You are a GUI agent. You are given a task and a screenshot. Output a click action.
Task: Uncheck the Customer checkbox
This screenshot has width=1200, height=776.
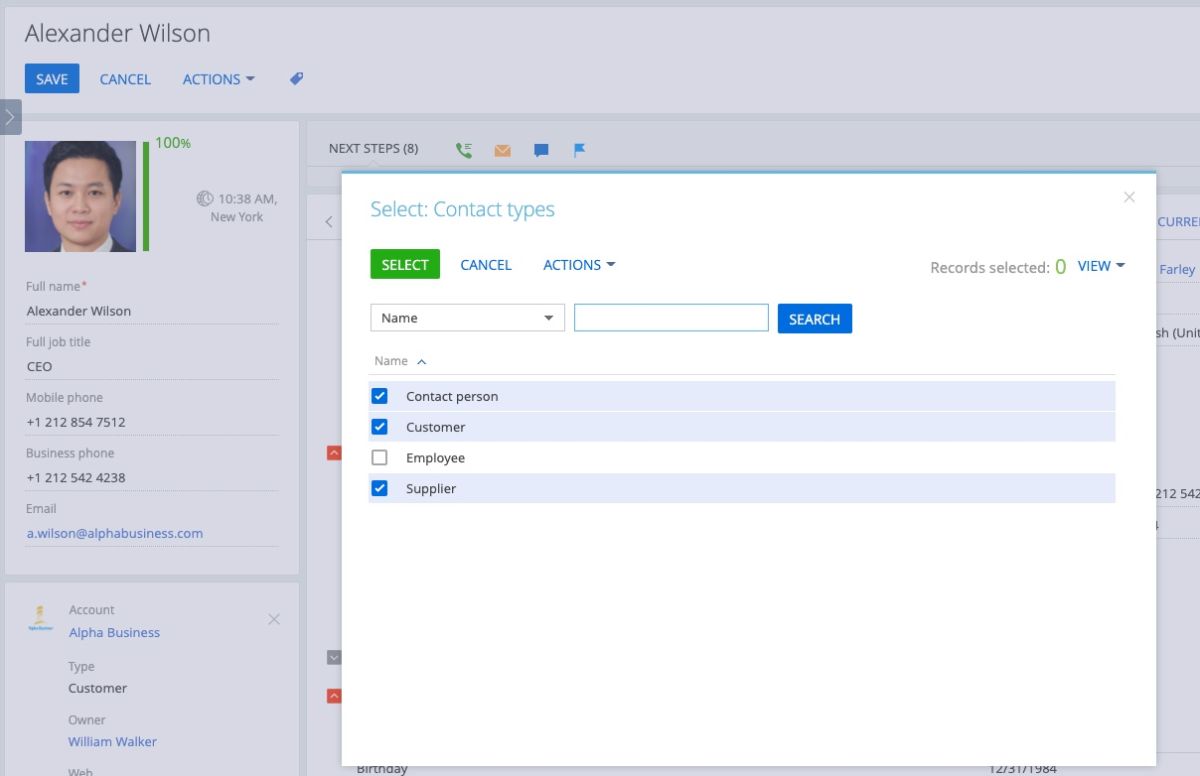[x=379, y=427]
